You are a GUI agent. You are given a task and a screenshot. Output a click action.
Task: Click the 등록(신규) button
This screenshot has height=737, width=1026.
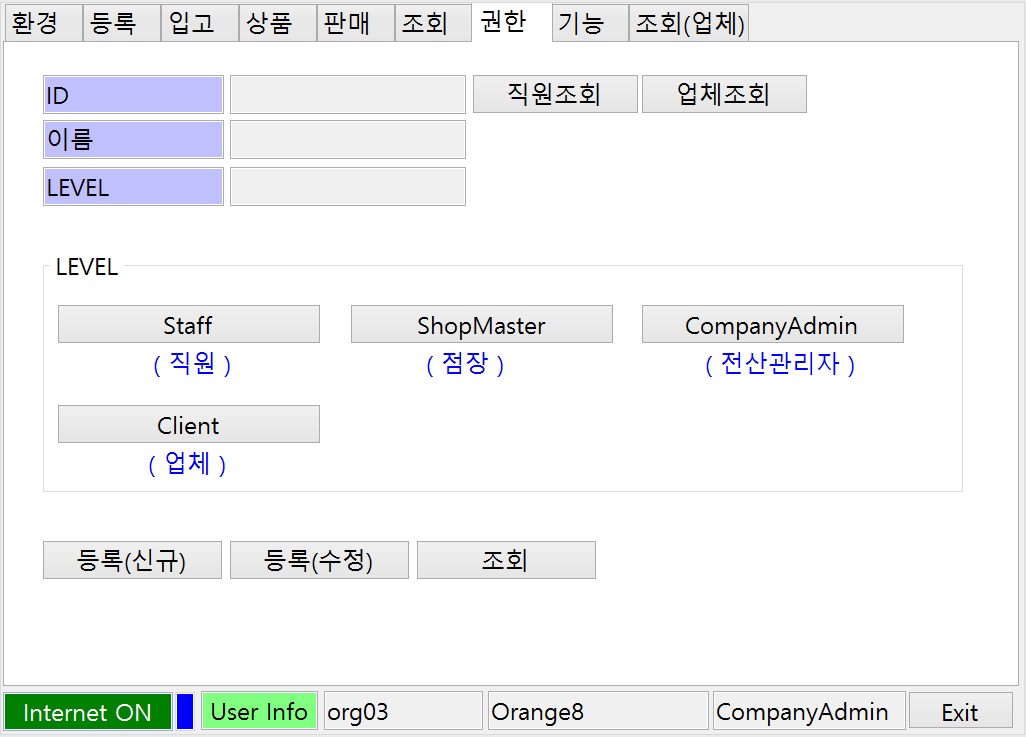click(x=132, y=560)
